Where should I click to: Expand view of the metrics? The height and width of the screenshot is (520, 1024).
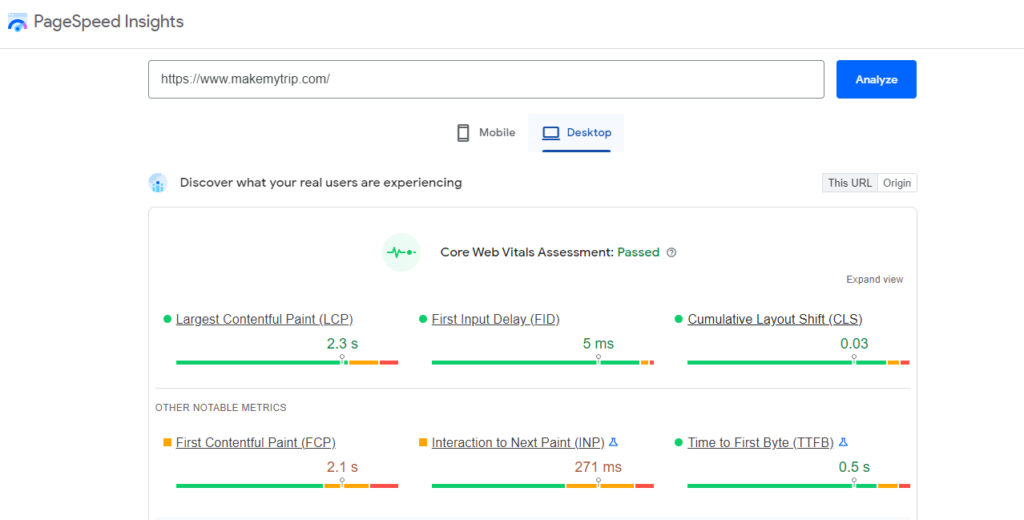(x=874, y=280)
